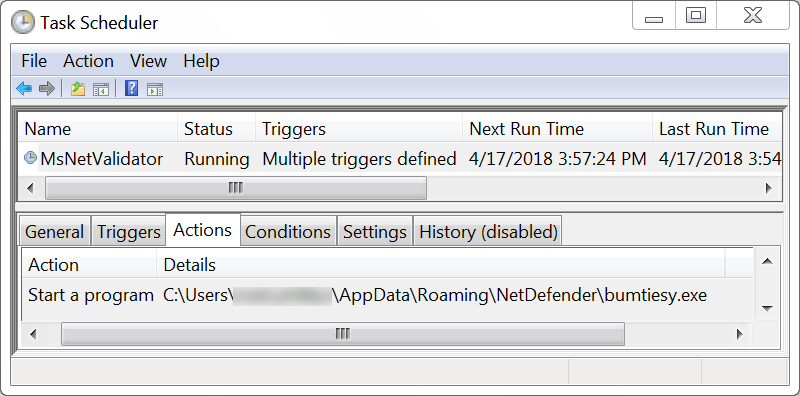Open the View menu
This screenshot has height=396, width=800.
point(148,61)
